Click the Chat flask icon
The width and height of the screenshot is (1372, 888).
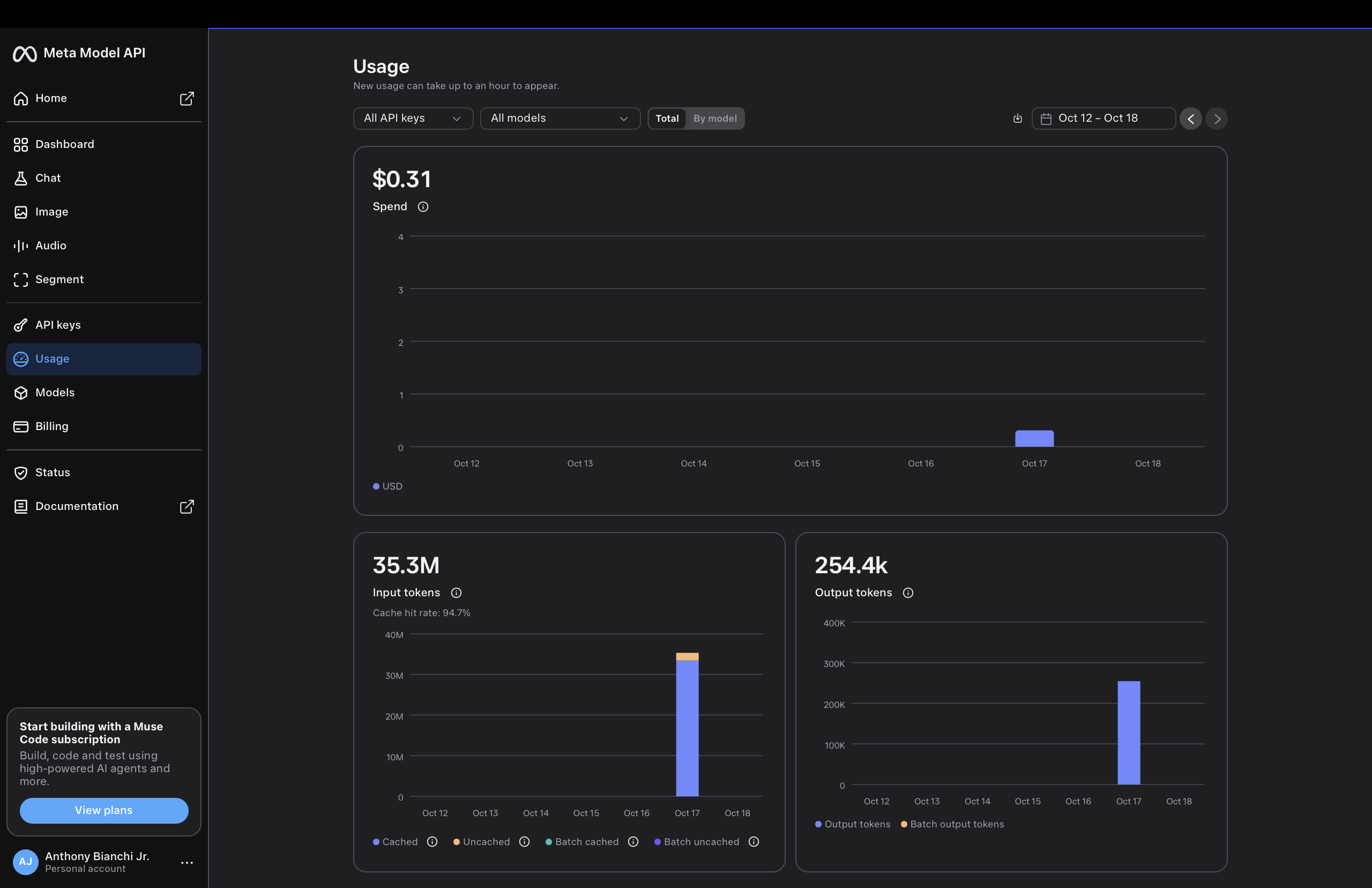pyautogui.click(x=21, y=178)
